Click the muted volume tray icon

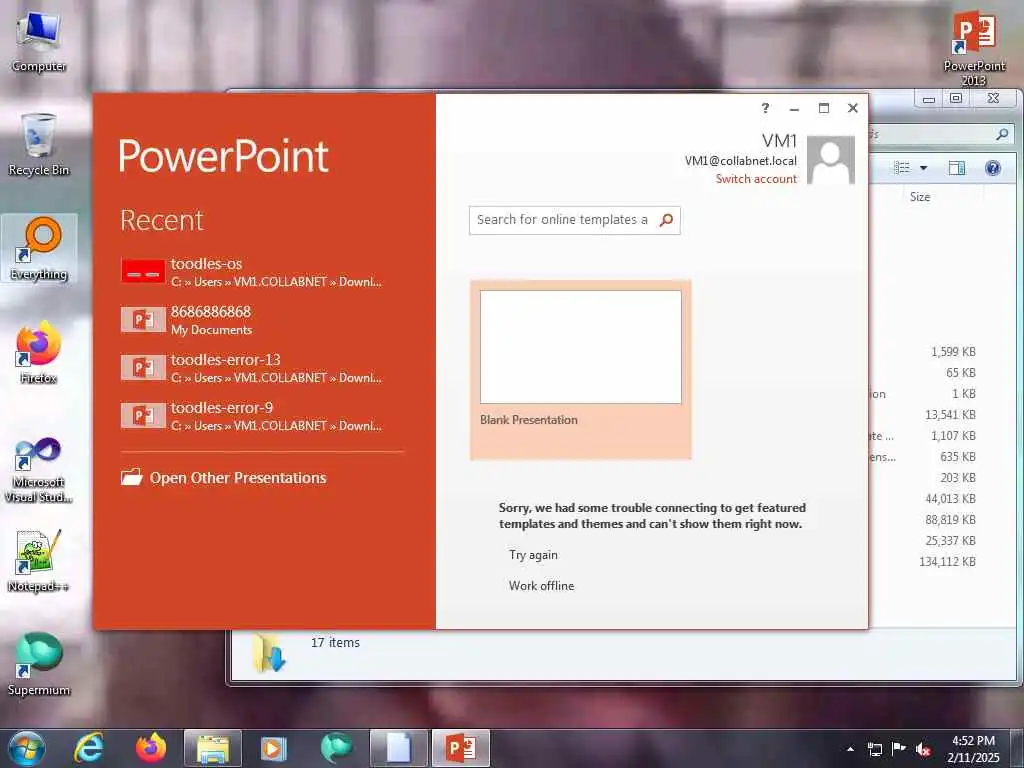[923, 749]
